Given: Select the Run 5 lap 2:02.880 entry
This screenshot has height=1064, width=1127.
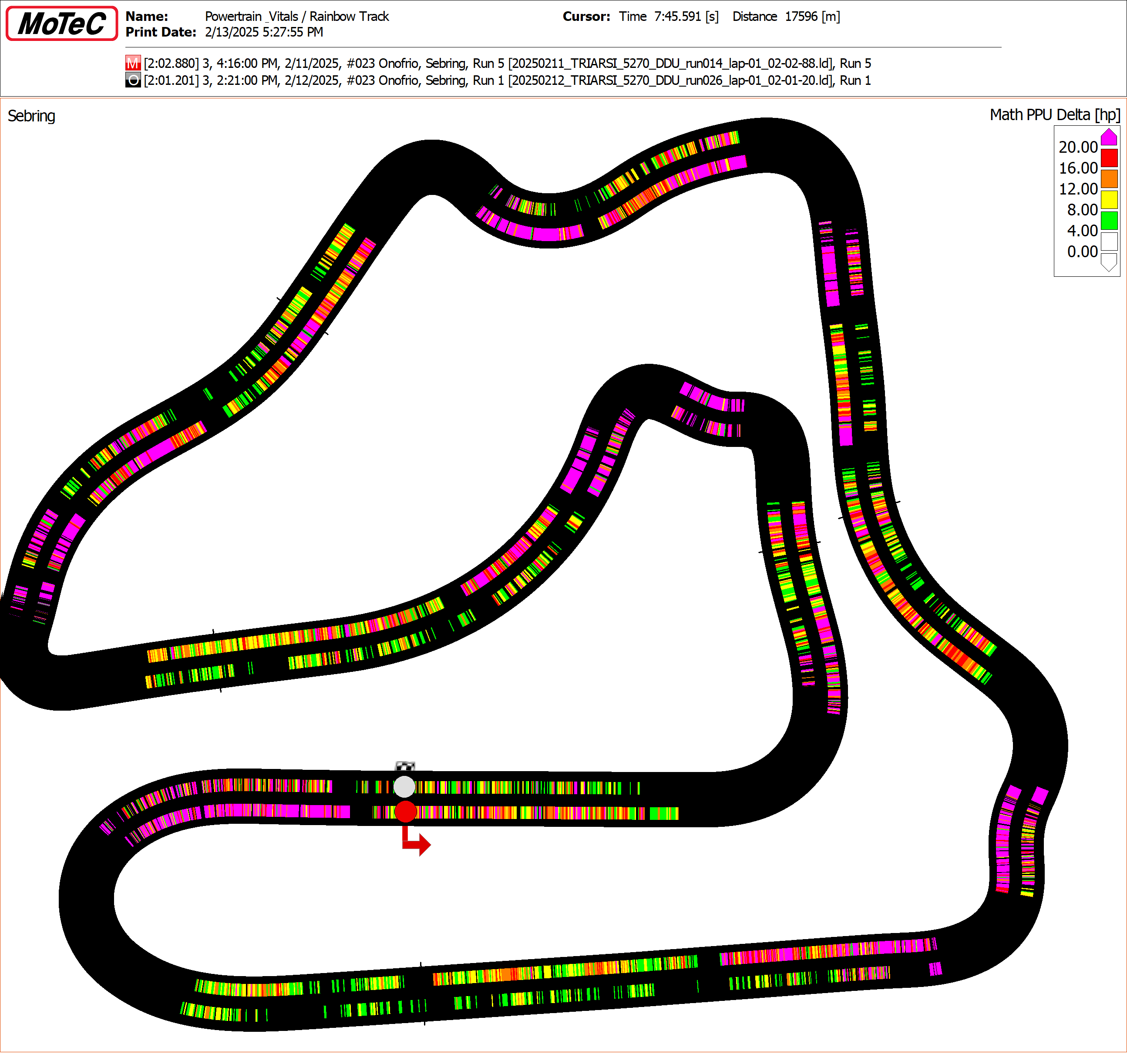Looking at the screenshot, I should click(507, 64).
